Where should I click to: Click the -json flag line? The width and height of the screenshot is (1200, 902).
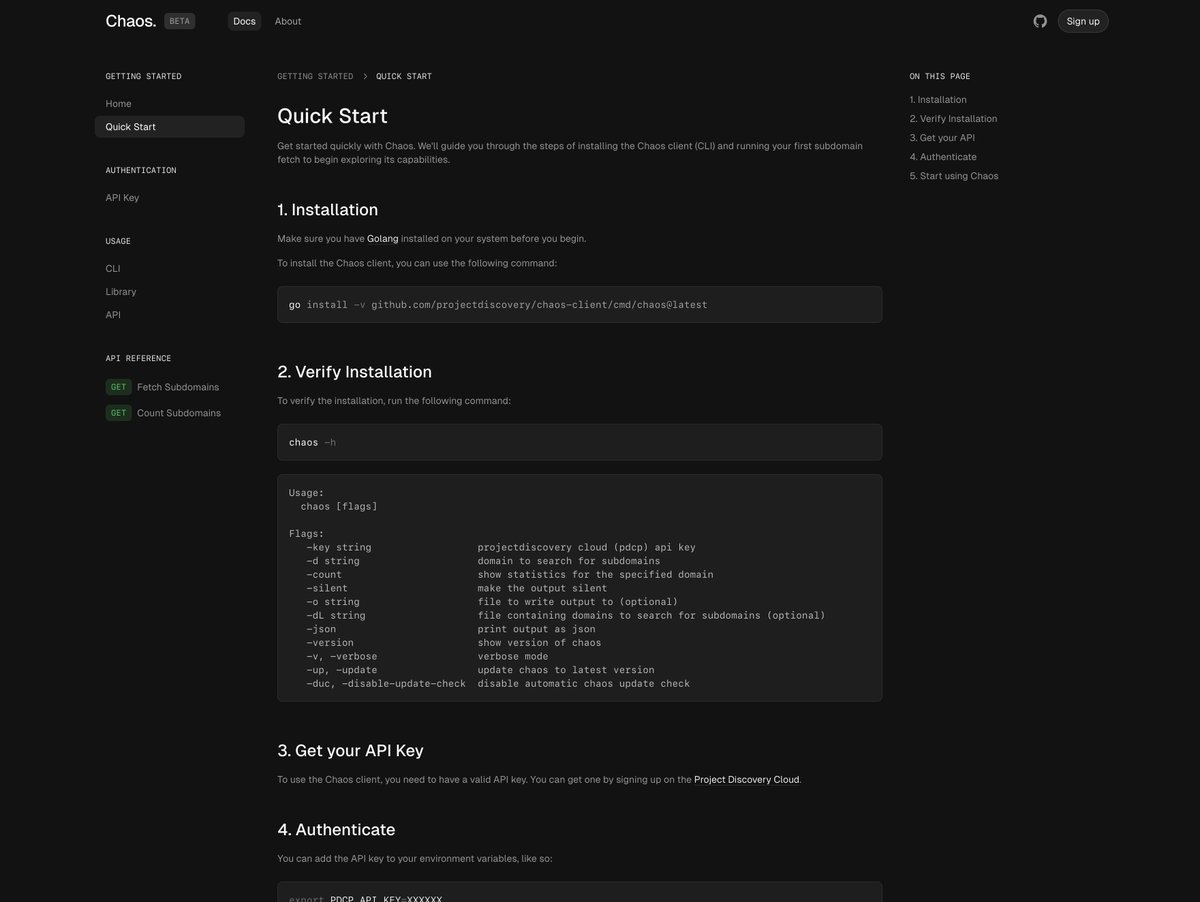[451, 630]
